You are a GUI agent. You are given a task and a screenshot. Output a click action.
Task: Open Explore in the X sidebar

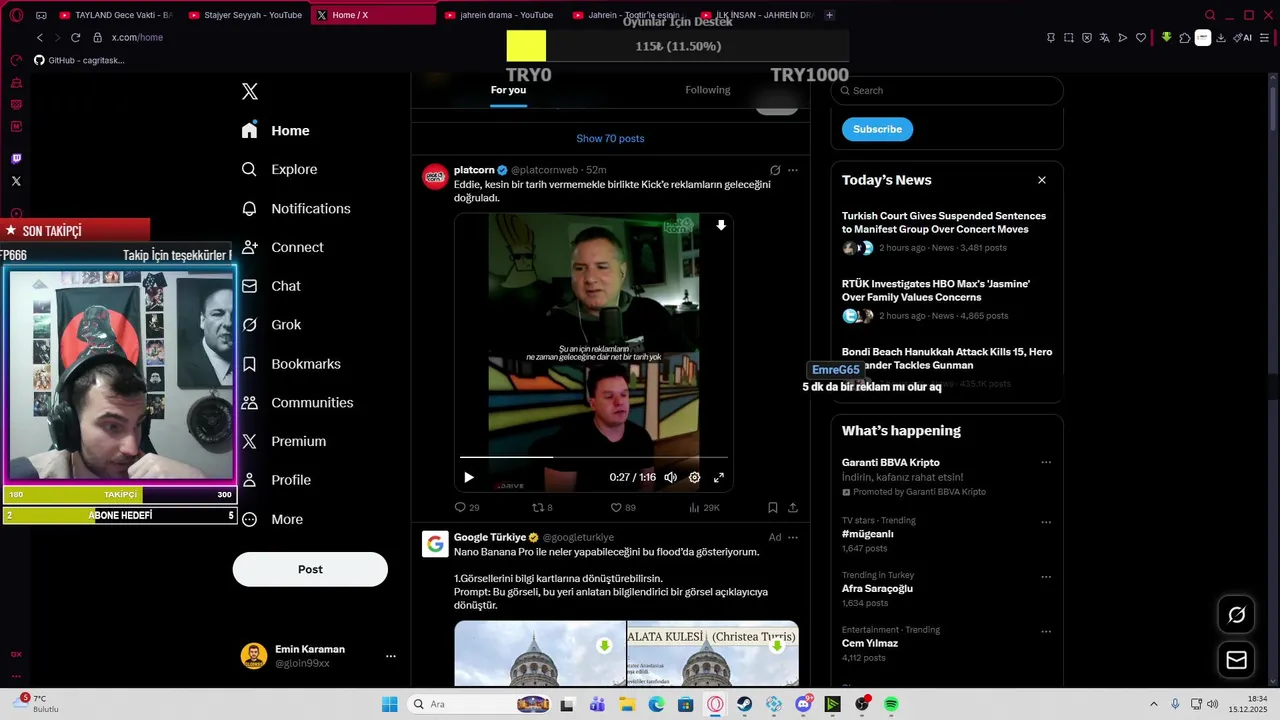tap(280, 170)
